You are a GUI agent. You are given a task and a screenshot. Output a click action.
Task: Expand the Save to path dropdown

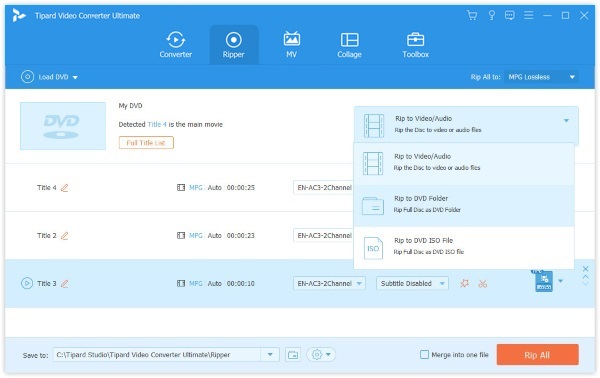pos(270,355)
